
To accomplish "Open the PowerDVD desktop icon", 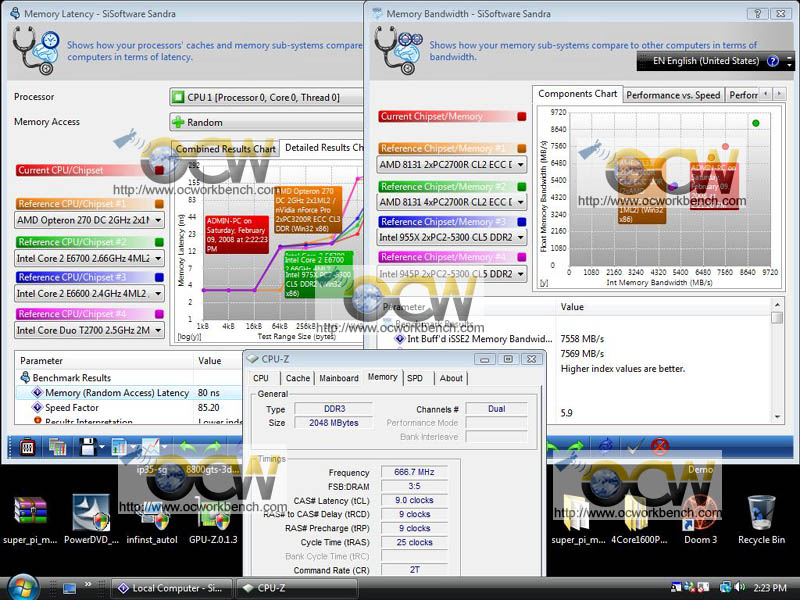I will pos(91,518).
